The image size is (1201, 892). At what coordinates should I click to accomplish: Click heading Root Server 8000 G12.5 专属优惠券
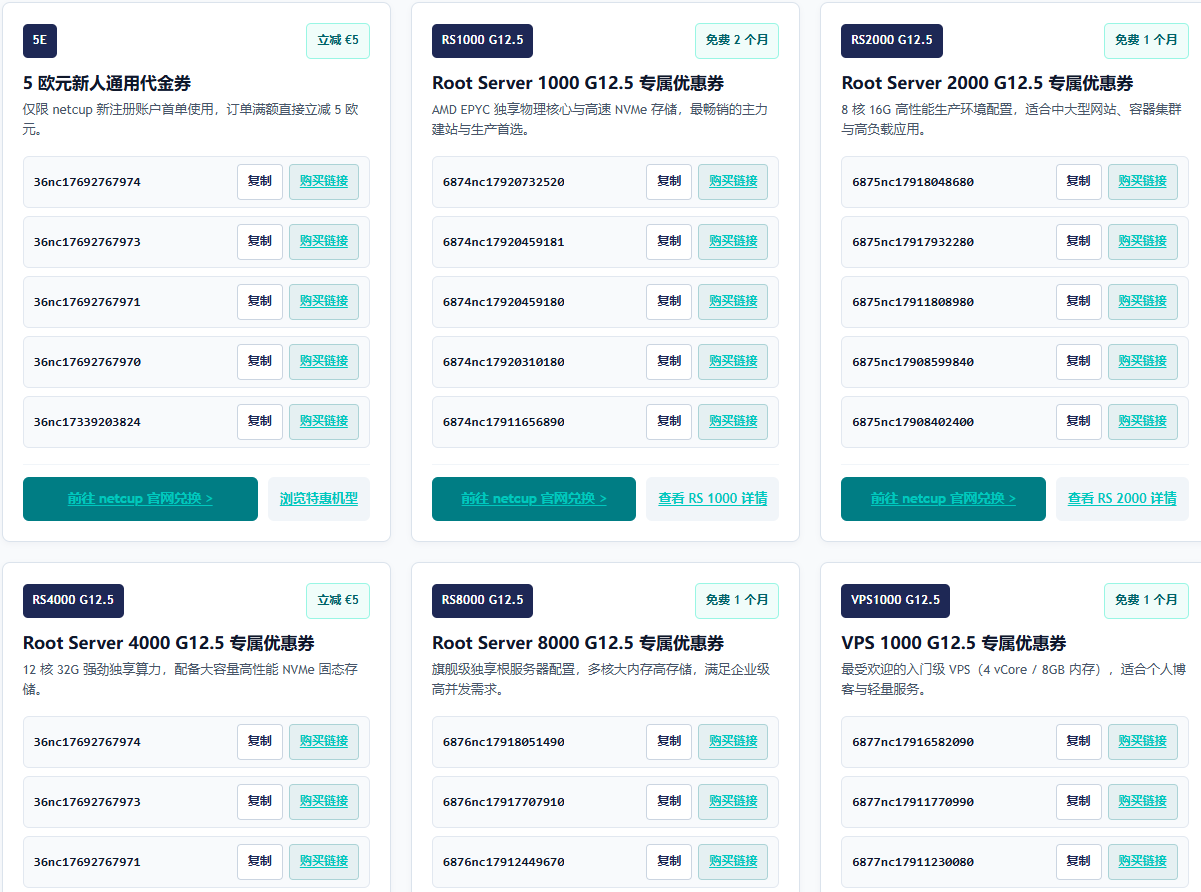coord(578,643)
